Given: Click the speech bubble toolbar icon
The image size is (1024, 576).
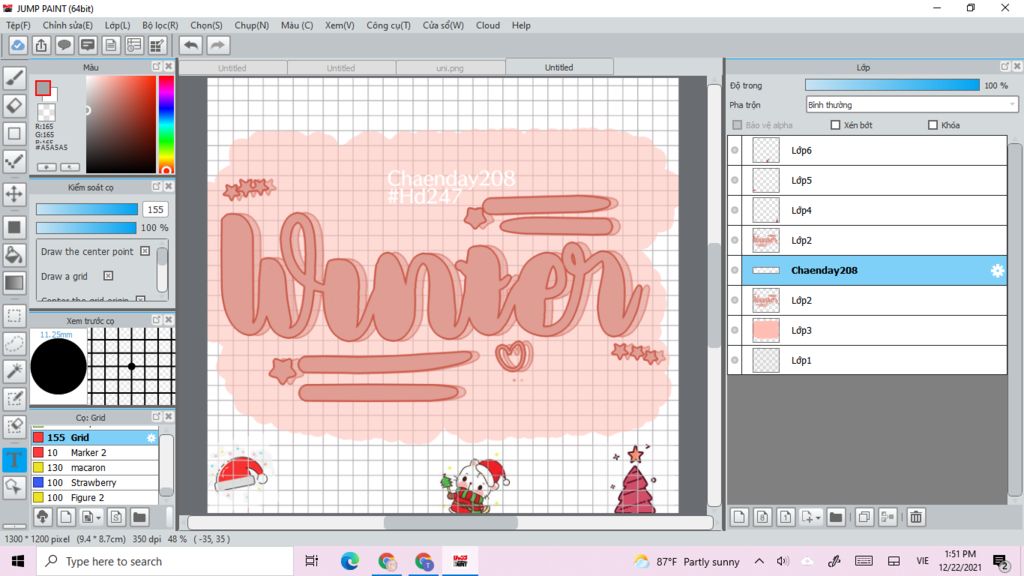Looking at the screenshot, I should coord(64,45).
